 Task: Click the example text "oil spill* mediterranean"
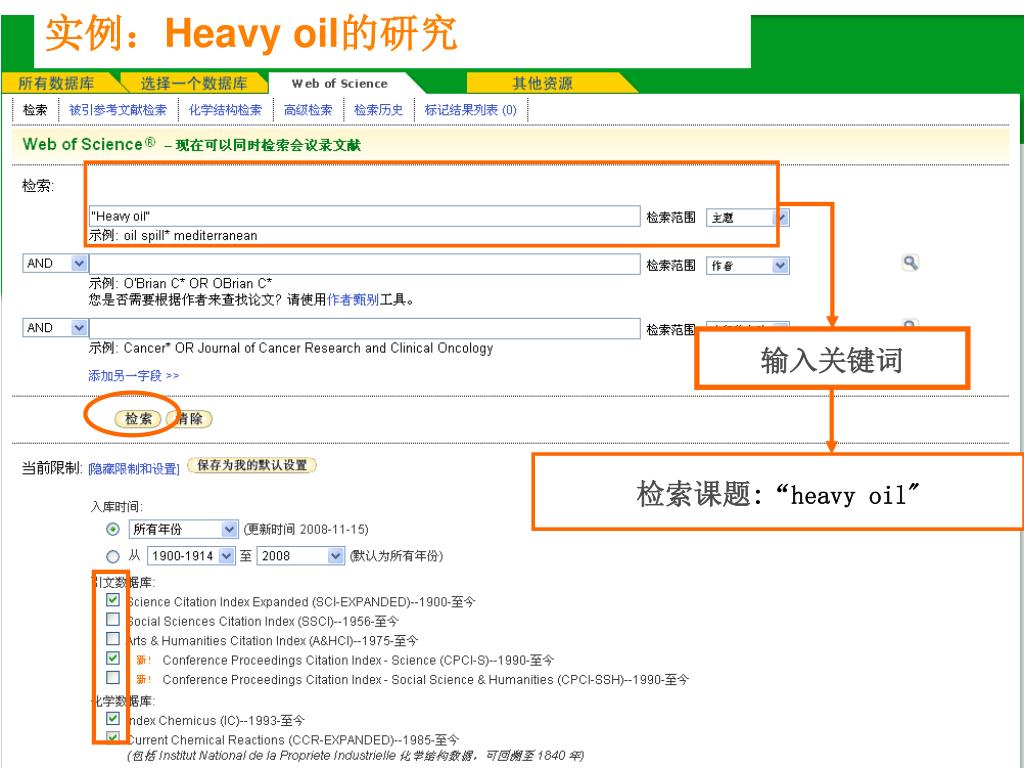(x=191, y=236)
